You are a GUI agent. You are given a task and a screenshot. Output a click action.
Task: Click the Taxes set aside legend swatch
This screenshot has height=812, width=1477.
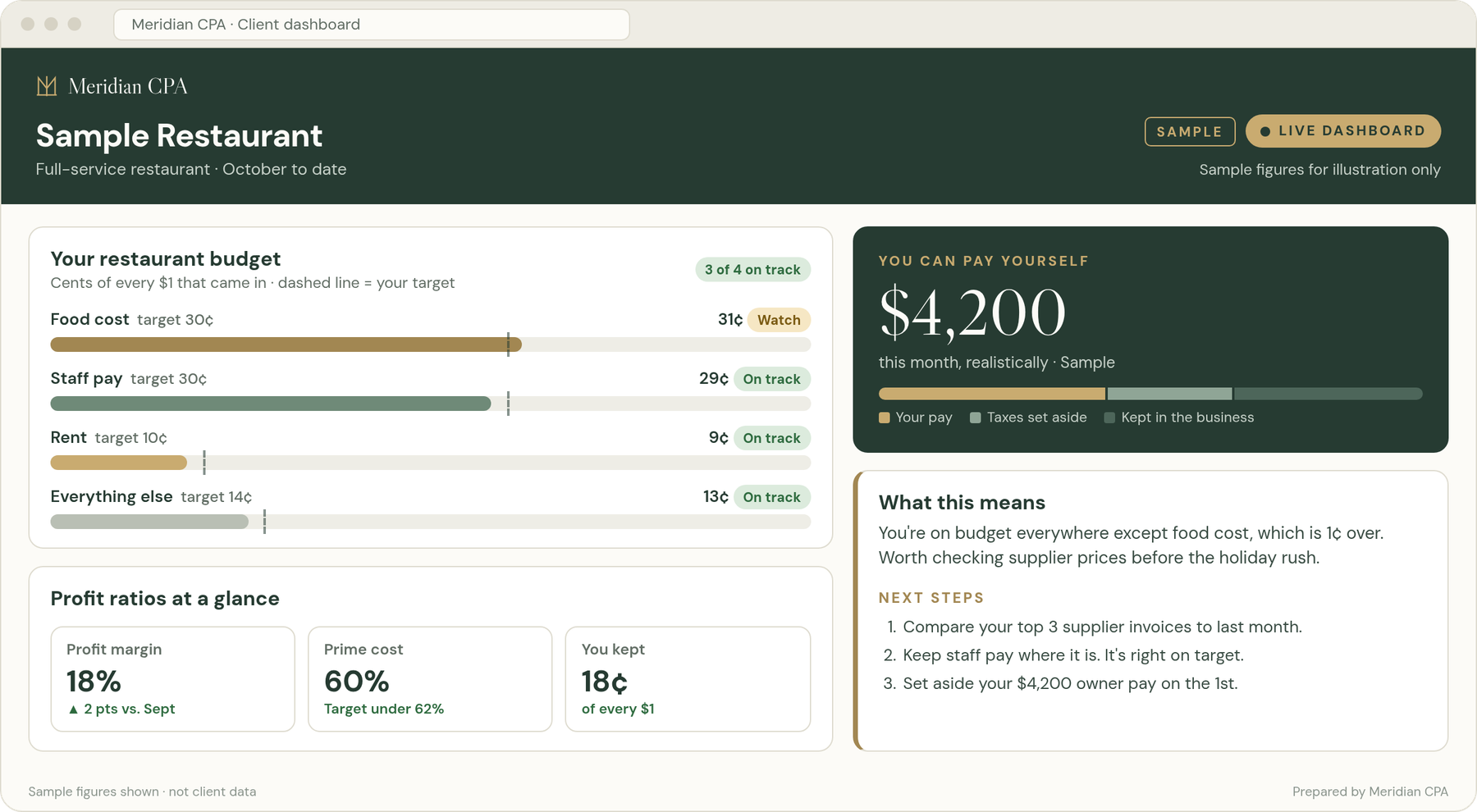tap(976, 417)
